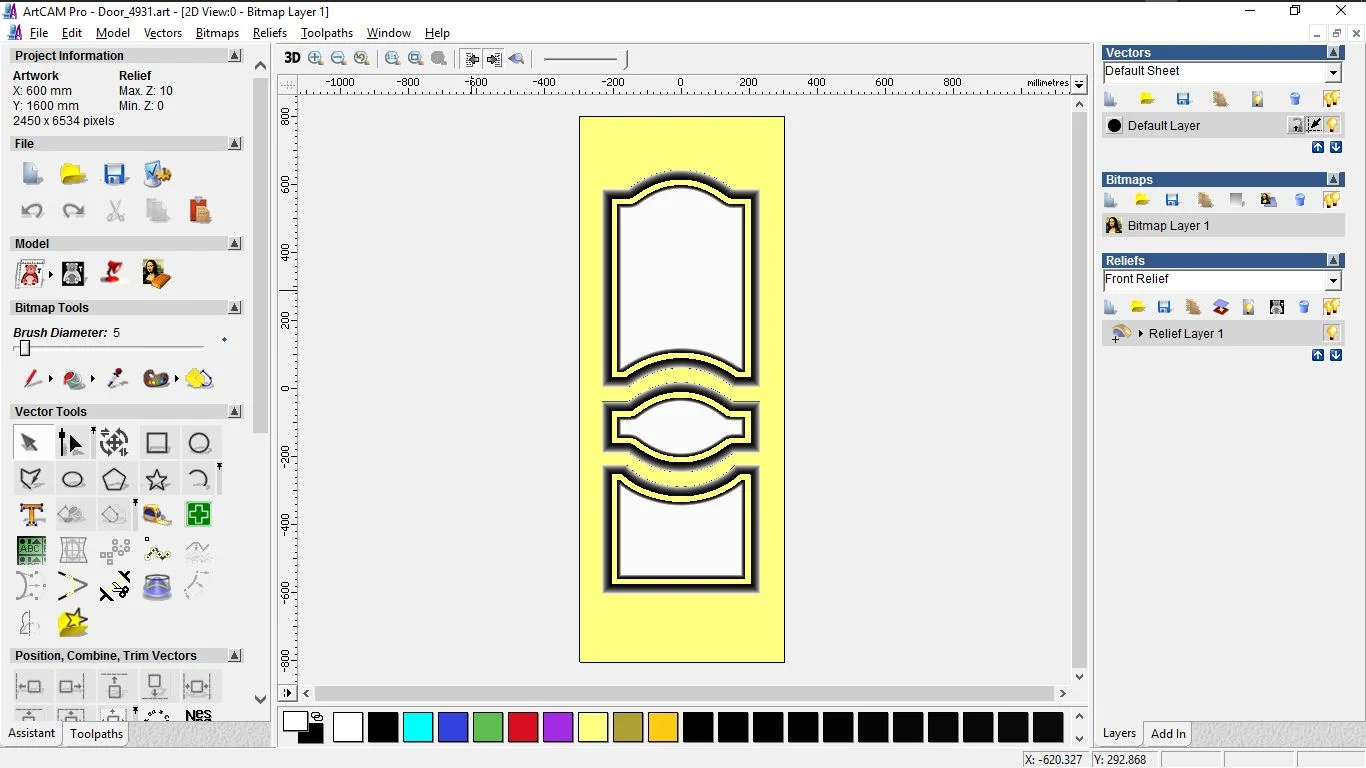
Task: Switch to the Toolpaths tab
Action: (96, 734)
